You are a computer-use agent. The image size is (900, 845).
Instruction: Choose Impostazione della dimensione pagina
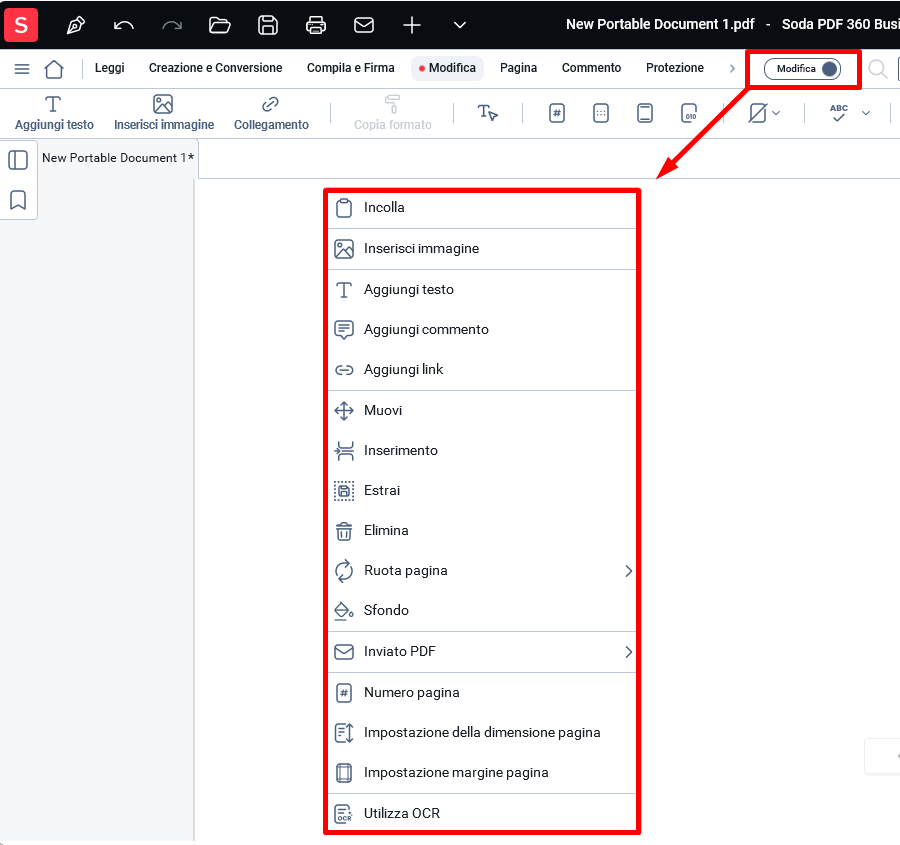tap(482, 733)
